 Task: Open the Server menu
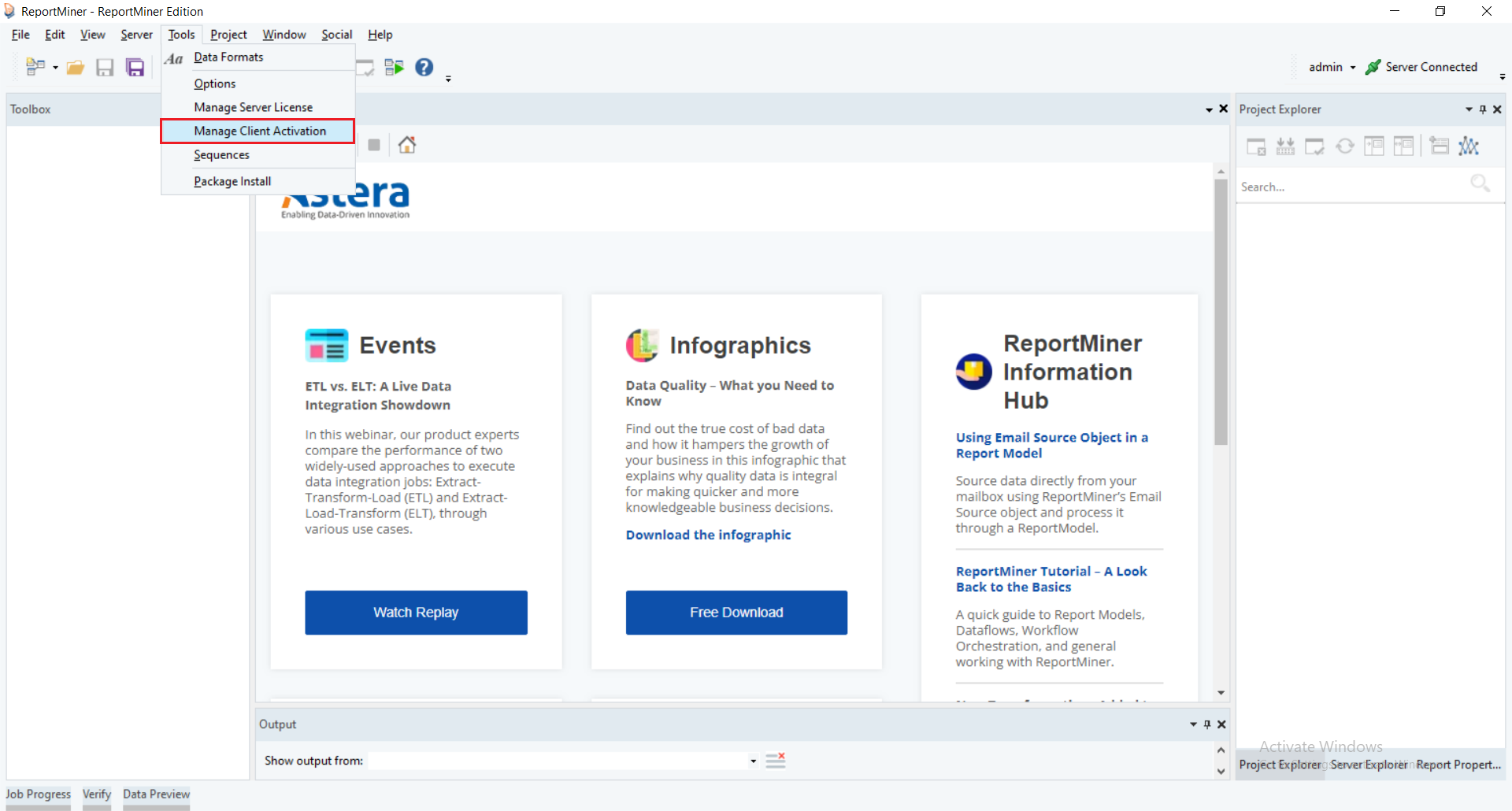coord(136,35)
